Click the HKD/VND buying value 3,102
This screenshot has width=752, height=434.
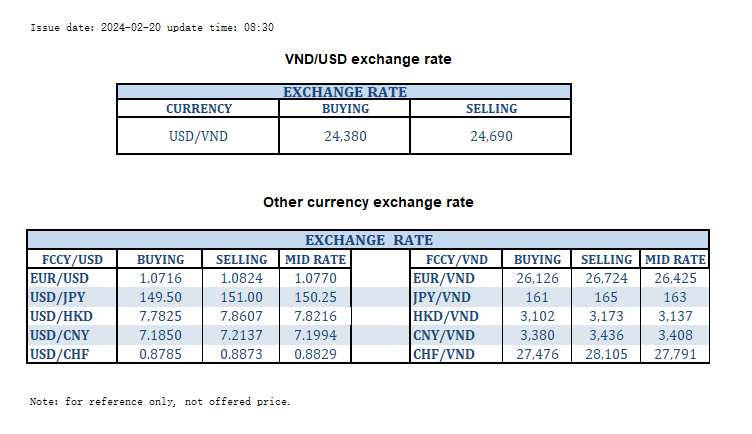pyautogui.click(x=540, y=316)
